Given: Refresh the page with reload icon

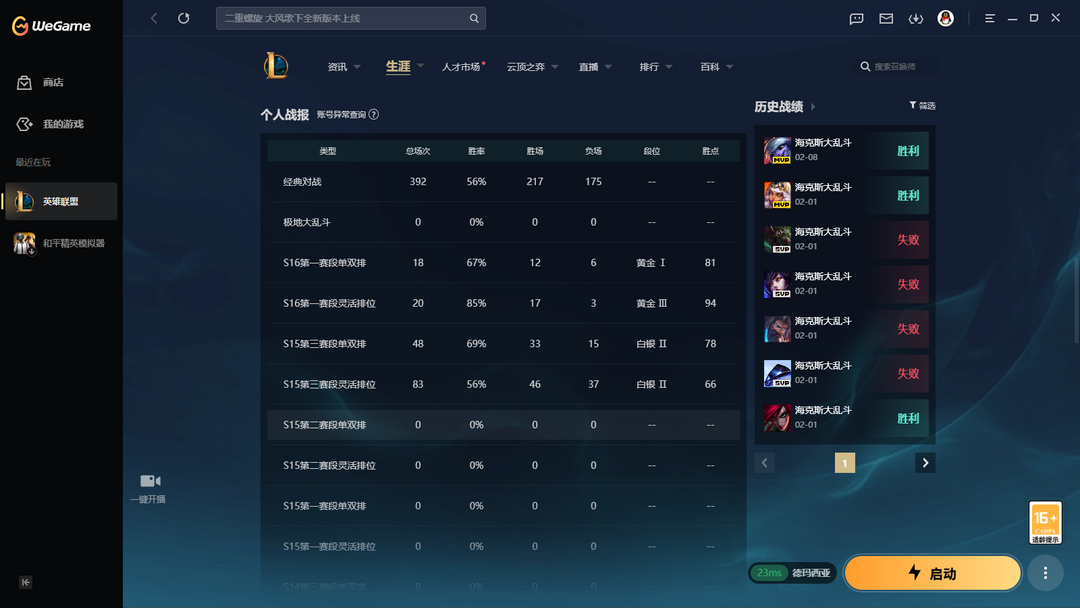Looking at the screenshot, I should pyautogui.click(x=184, y=18).
